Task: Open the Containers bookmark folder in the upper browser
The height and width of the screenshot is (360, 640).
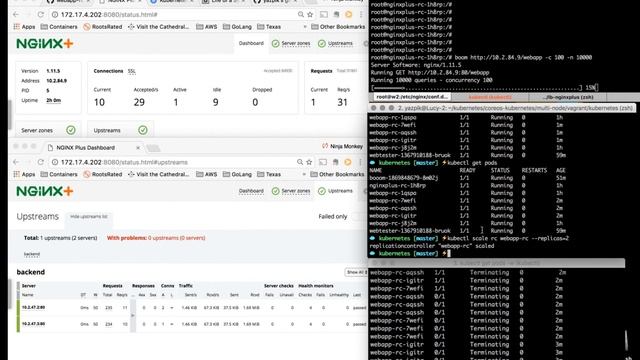Action: click(59, 27)
